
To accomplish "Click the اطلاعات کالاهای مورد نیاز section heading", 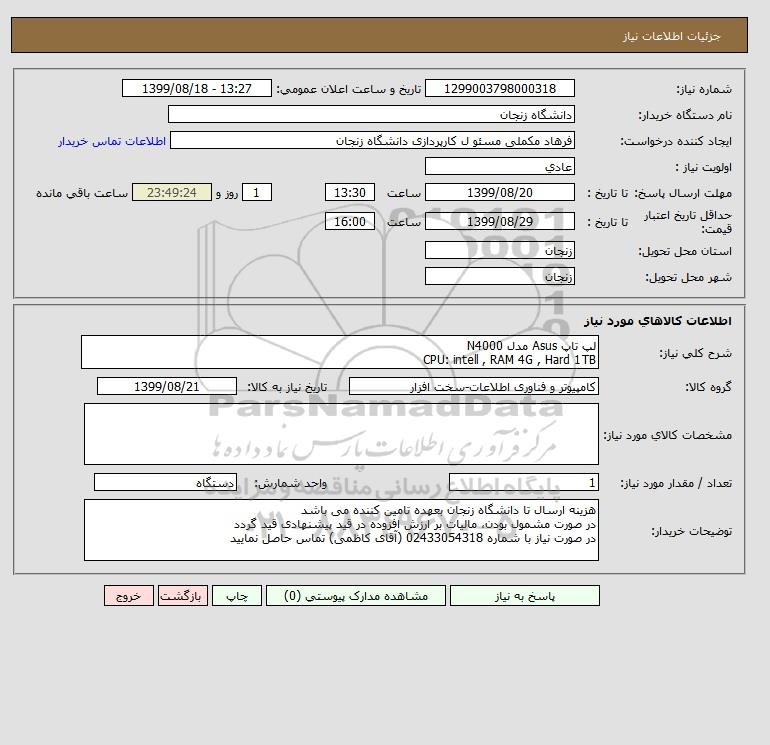I will [x=658, y=321].
